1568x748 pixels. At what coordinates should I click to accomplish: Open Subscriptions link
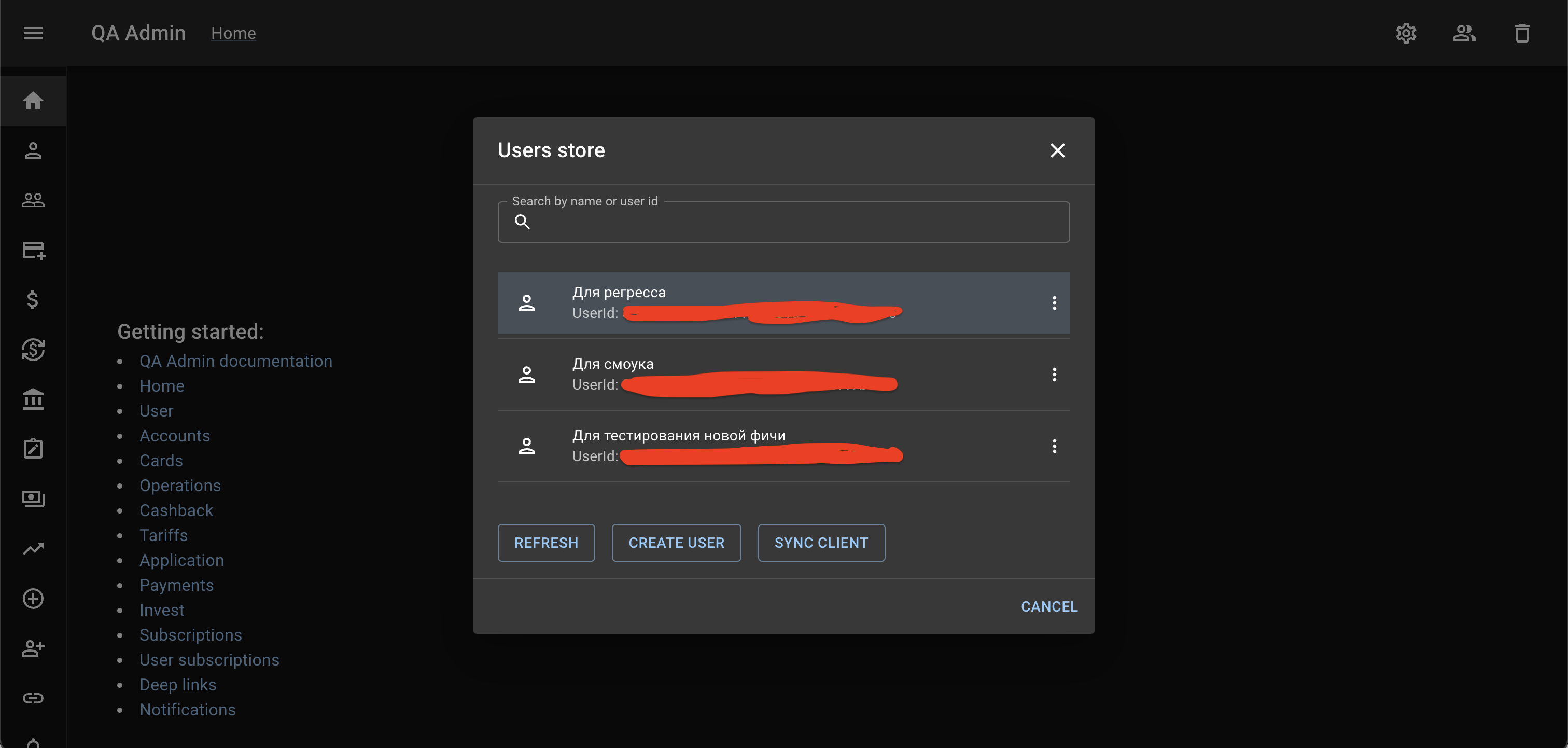190,635
